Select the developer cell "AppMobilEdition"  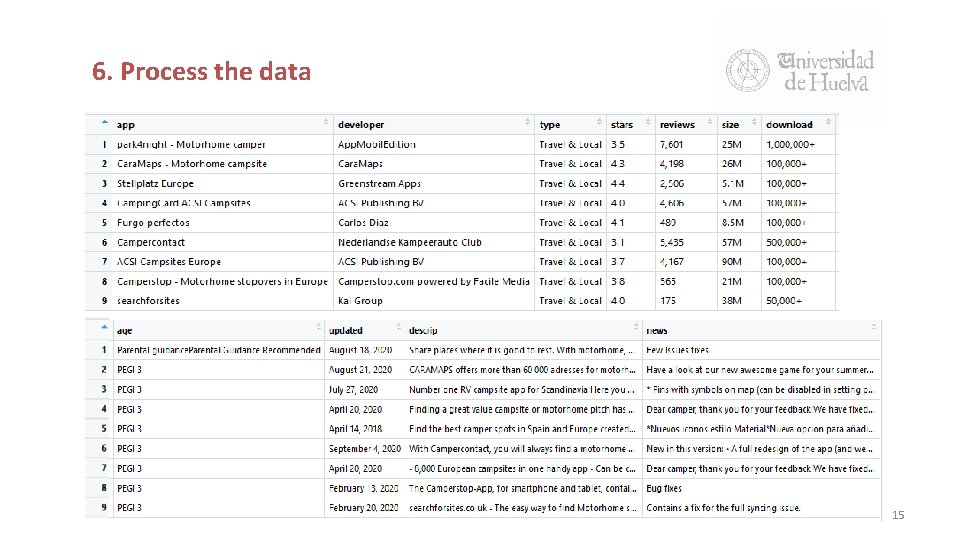click(x=377, y=144)
